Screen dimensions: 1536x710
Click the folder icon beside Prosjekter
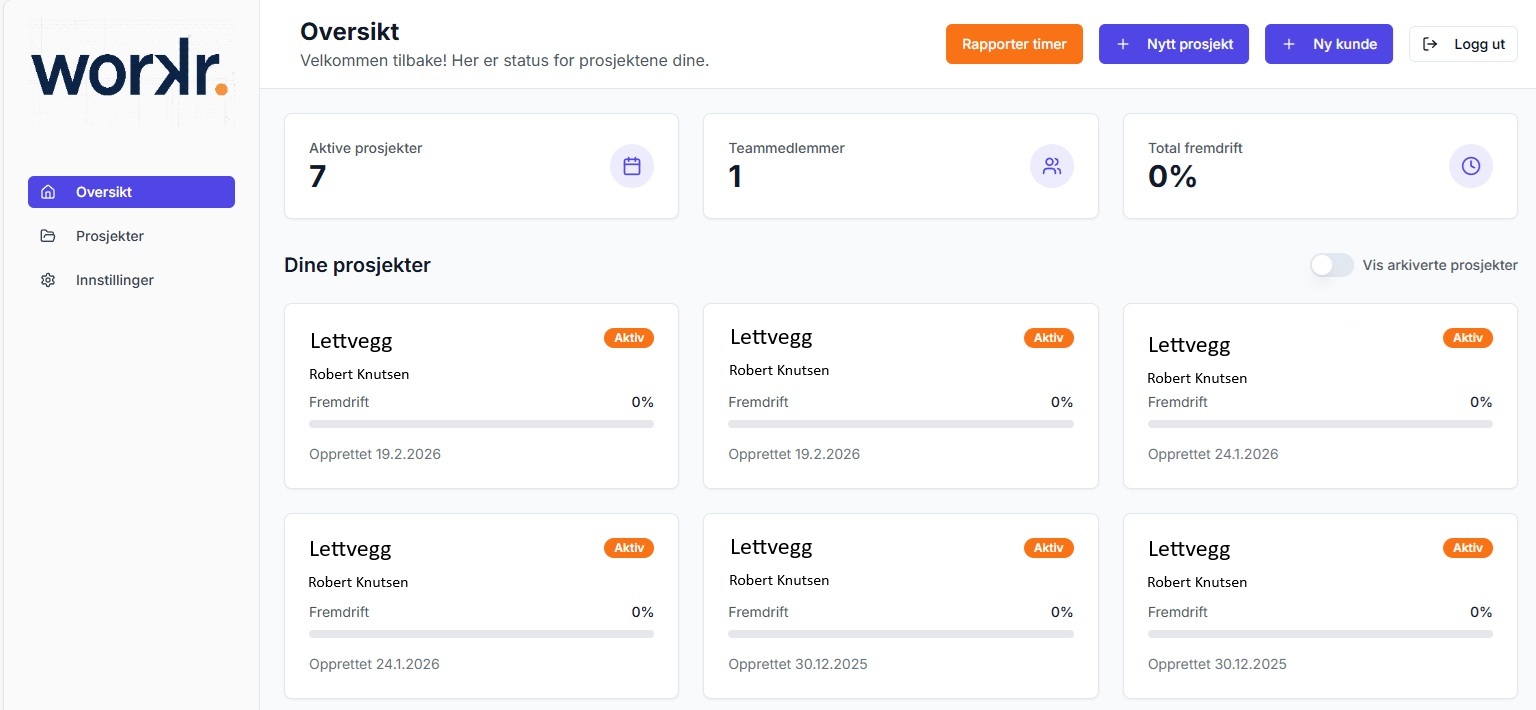(48, 236)
